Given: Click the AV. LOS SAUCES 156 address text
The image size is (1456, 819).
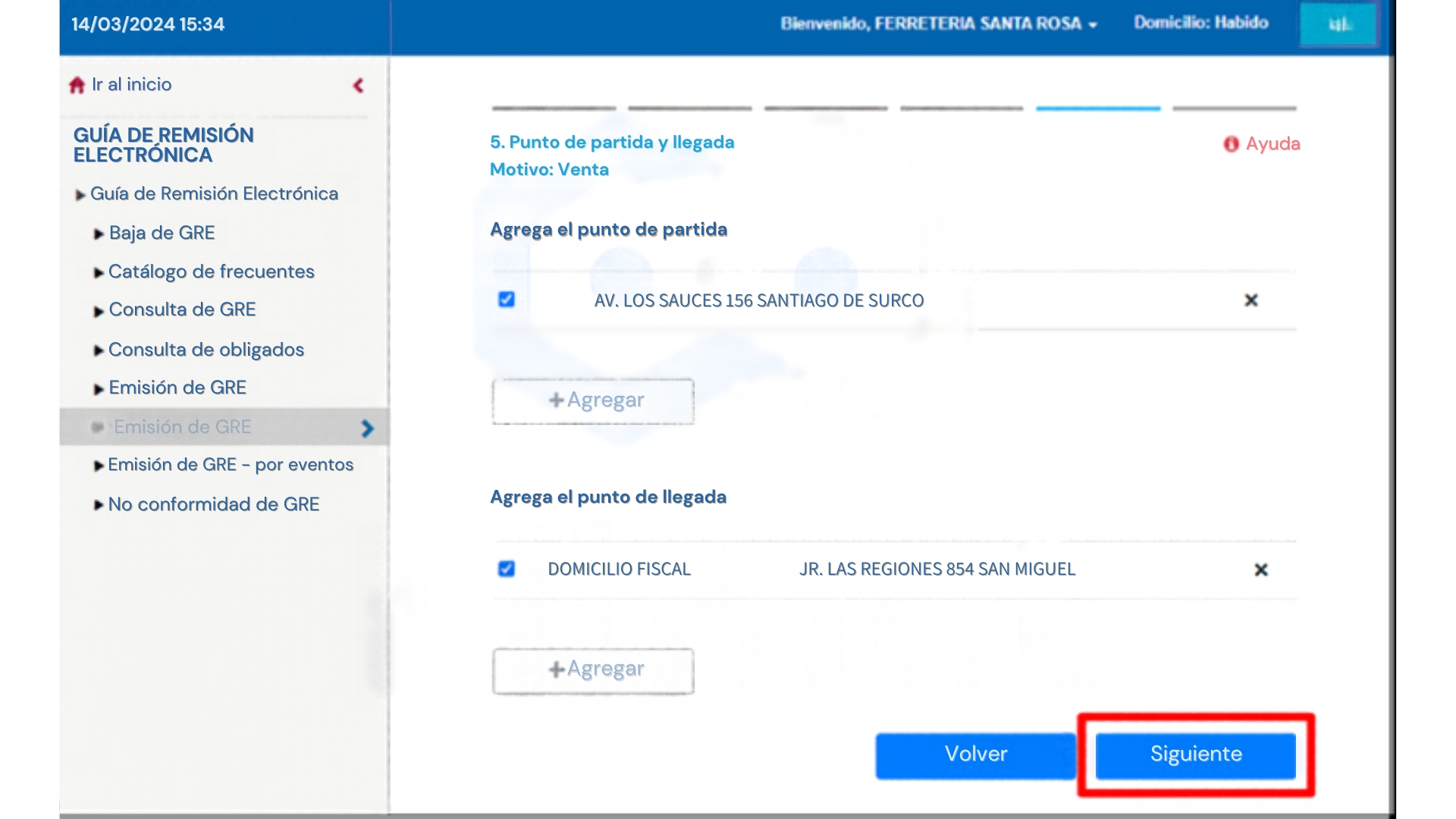Looking at the screenshot, I should (759, 300).
